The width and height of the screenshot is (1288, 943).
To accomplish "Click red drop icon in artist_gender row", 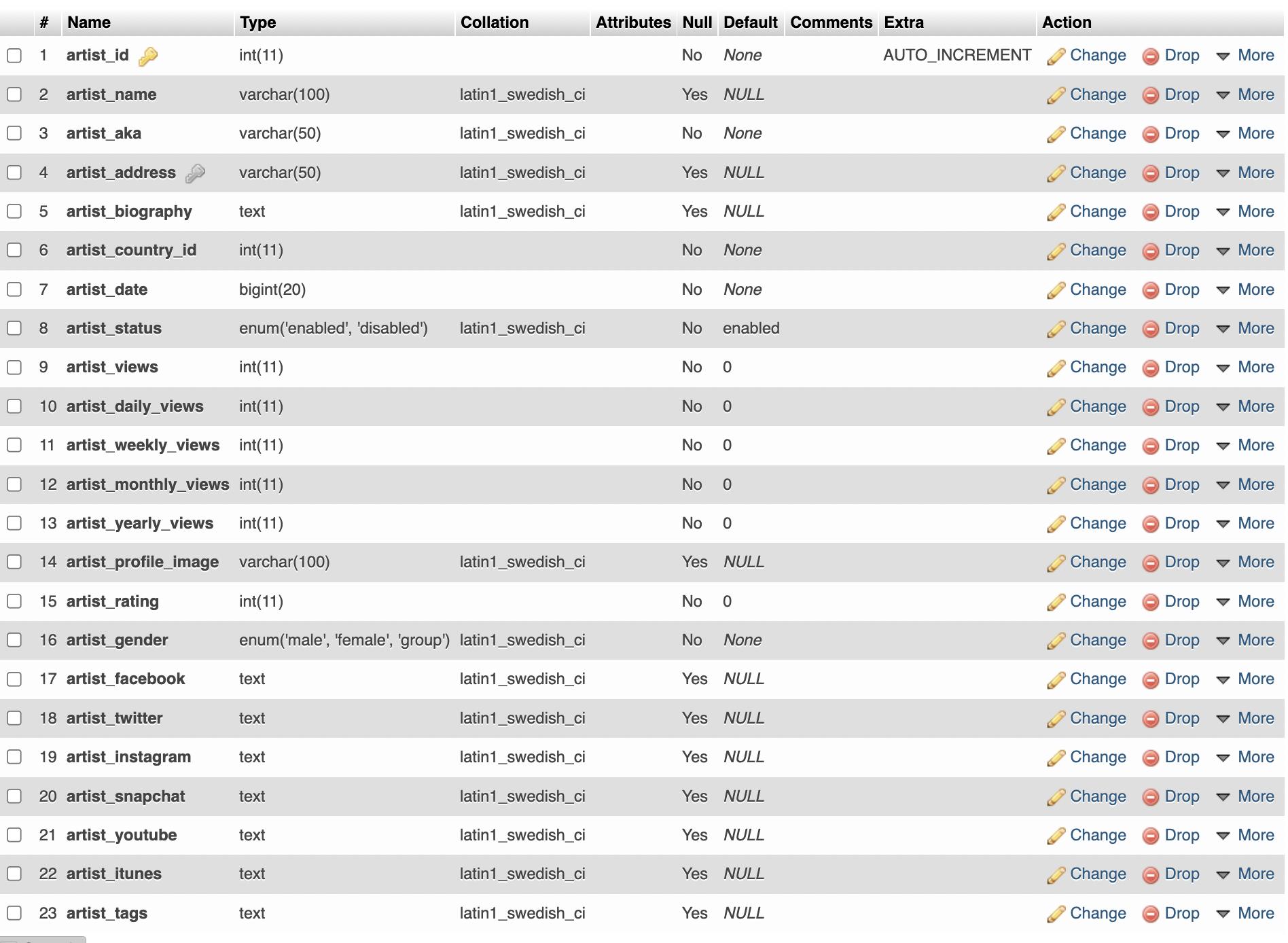I will 1150,641.
